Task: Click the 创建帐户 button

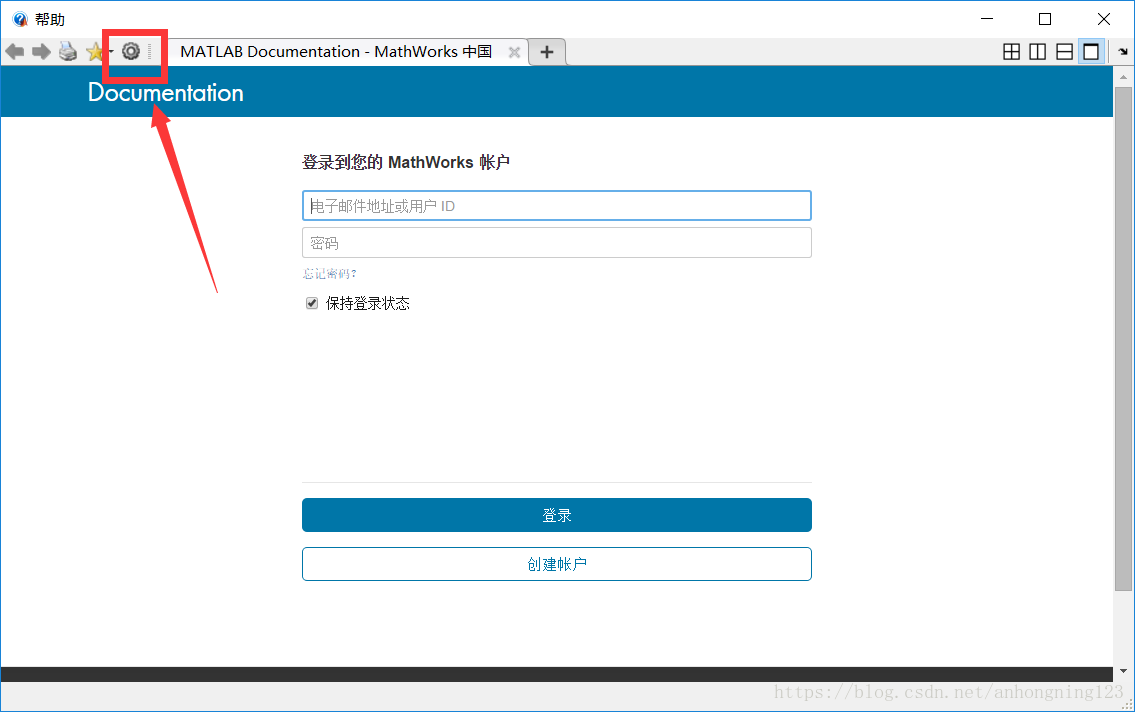Action: point(556,563)
